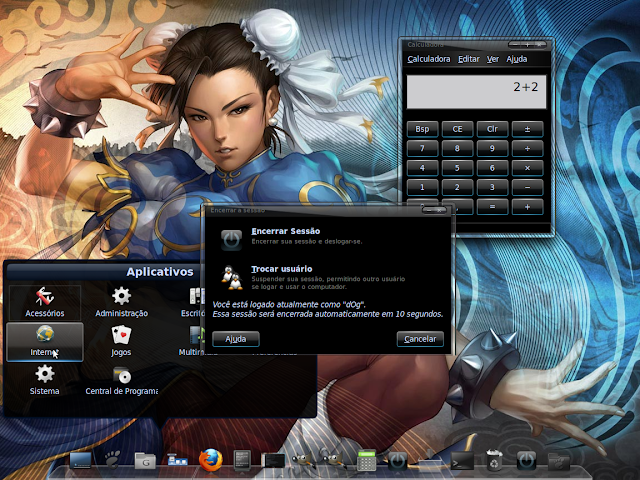The height and width of the screenshot is (480, 640).
Task: Click the power icon next to Encerrar Sessão
Action: (x=231, y=240)
